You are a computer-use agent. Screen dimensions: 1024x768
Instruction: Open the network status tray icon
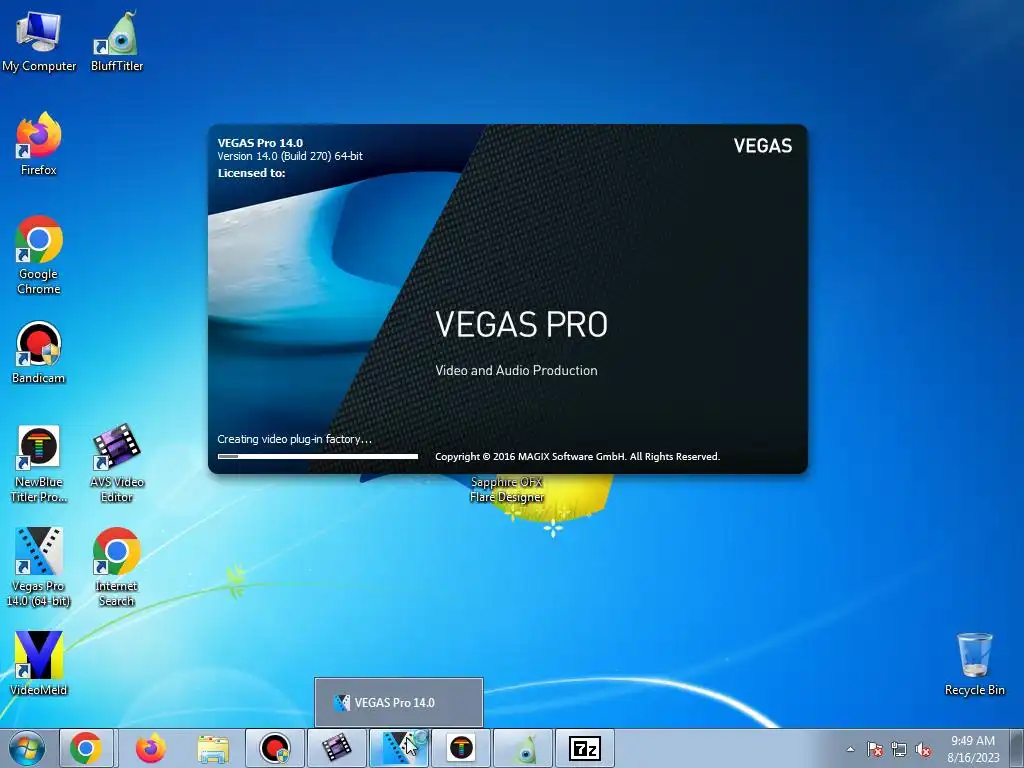click(899, 749)
